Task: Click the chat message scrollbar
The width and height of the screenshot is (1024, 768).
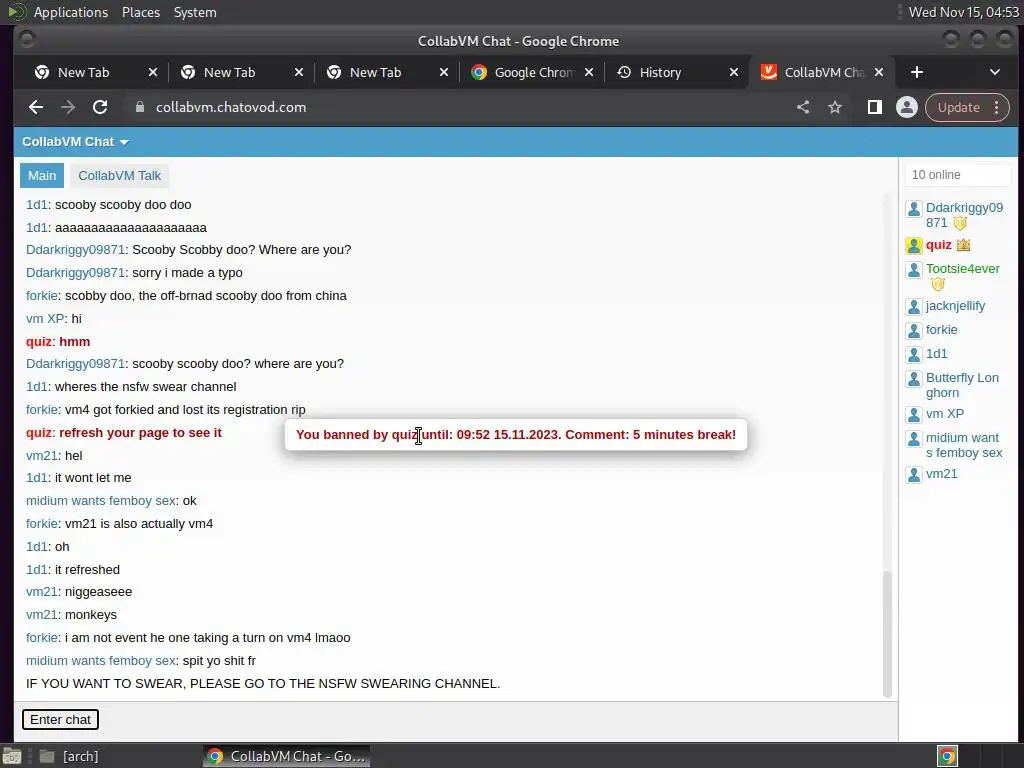Action: (887, 633)
